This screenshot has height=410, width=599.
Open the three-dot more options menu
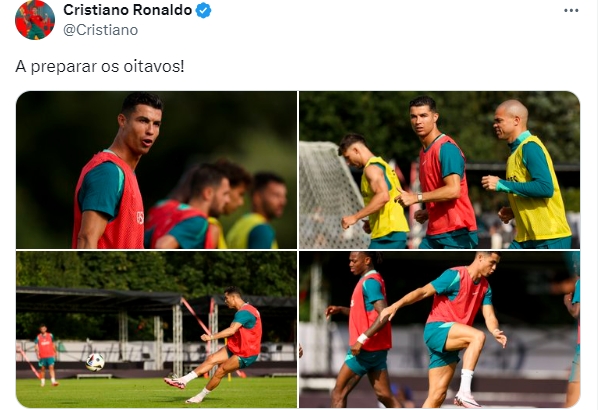coord(571,11)
